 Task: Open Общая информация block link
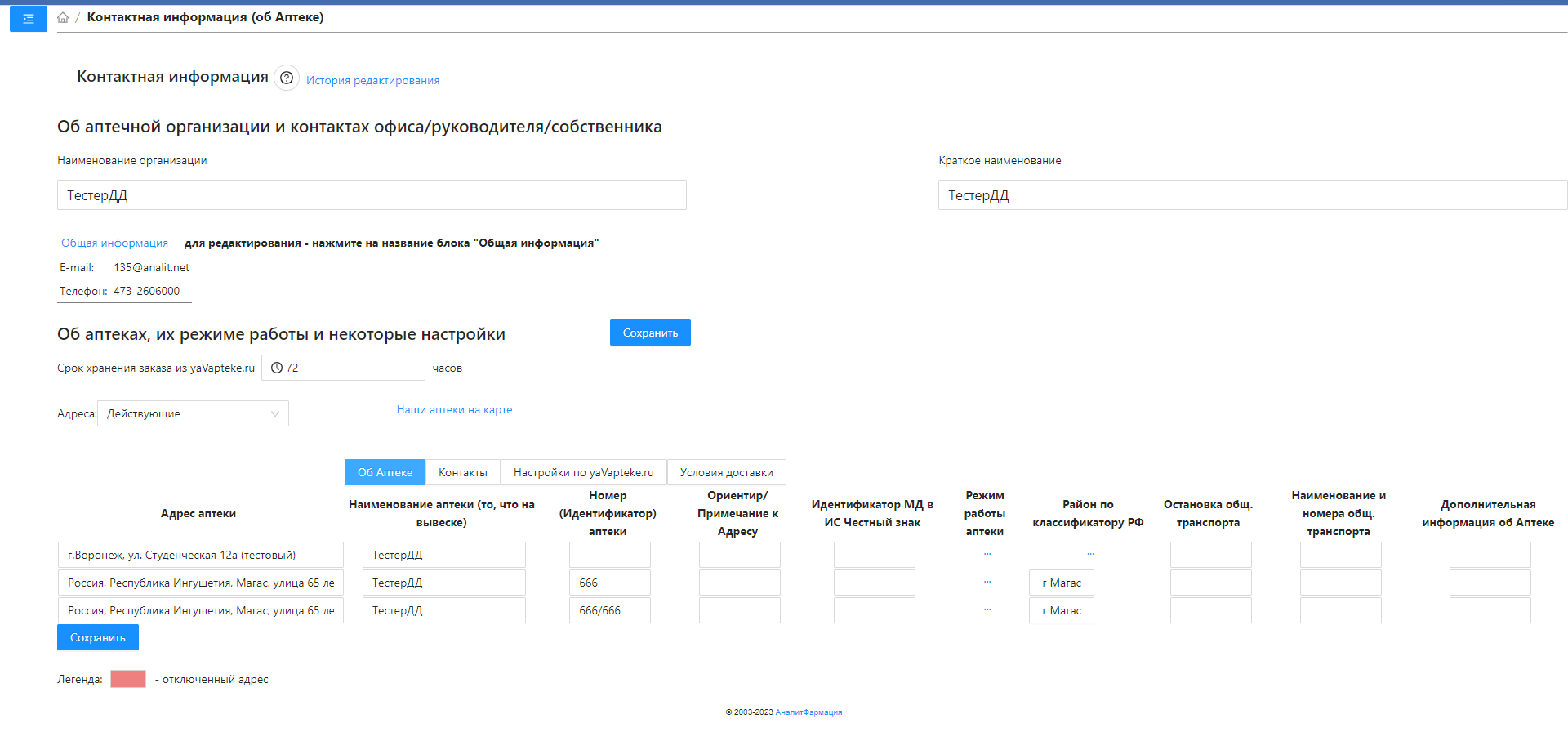(114, 243)
